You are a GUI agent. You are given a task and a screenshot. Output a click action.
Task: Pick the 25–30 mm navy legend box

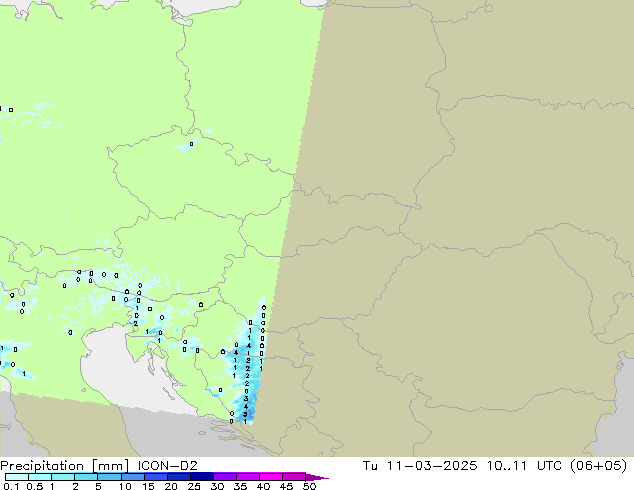point(201,477)
